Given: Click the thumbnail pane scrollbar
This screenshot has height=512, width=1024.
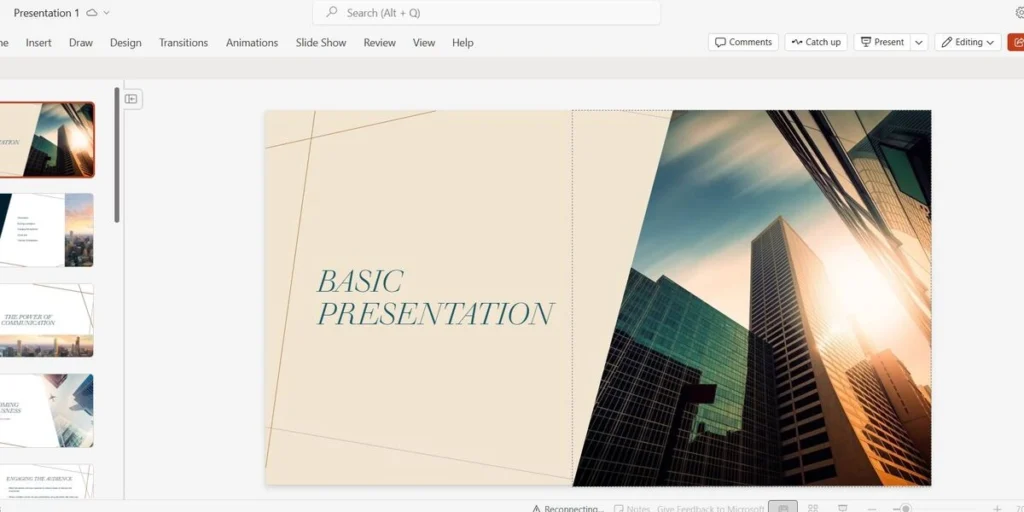Looking at the screenshot, I should (117, 155).
